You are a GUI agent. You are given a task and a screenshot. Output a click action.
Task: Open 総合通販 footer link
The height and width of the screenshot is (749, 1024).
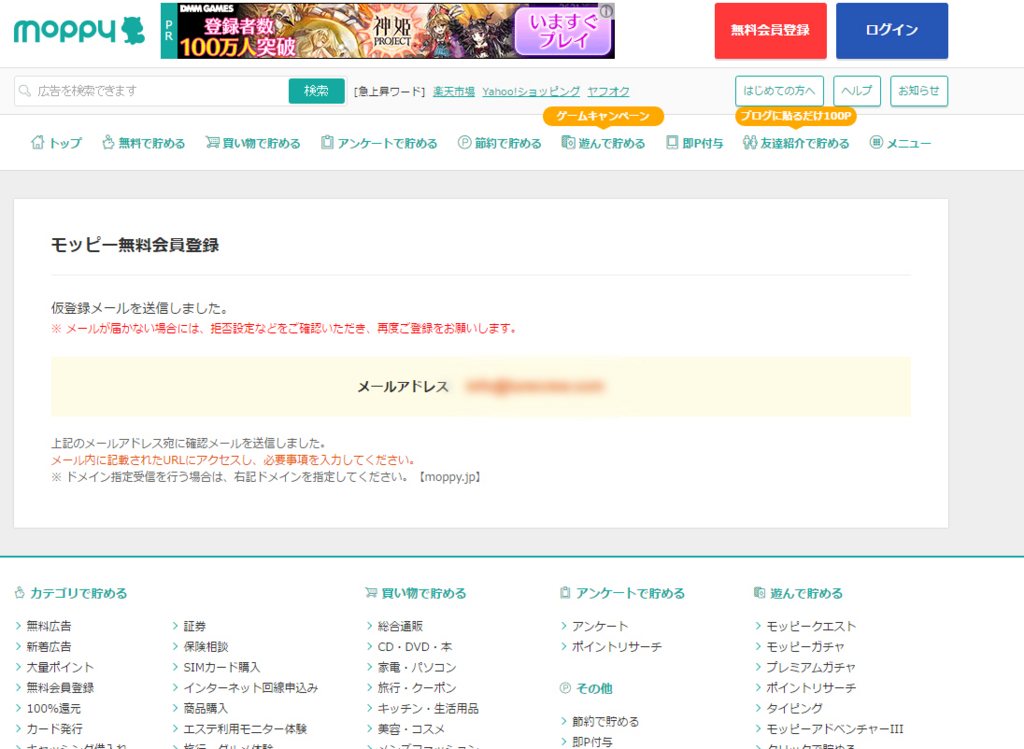tap(400, 626)
